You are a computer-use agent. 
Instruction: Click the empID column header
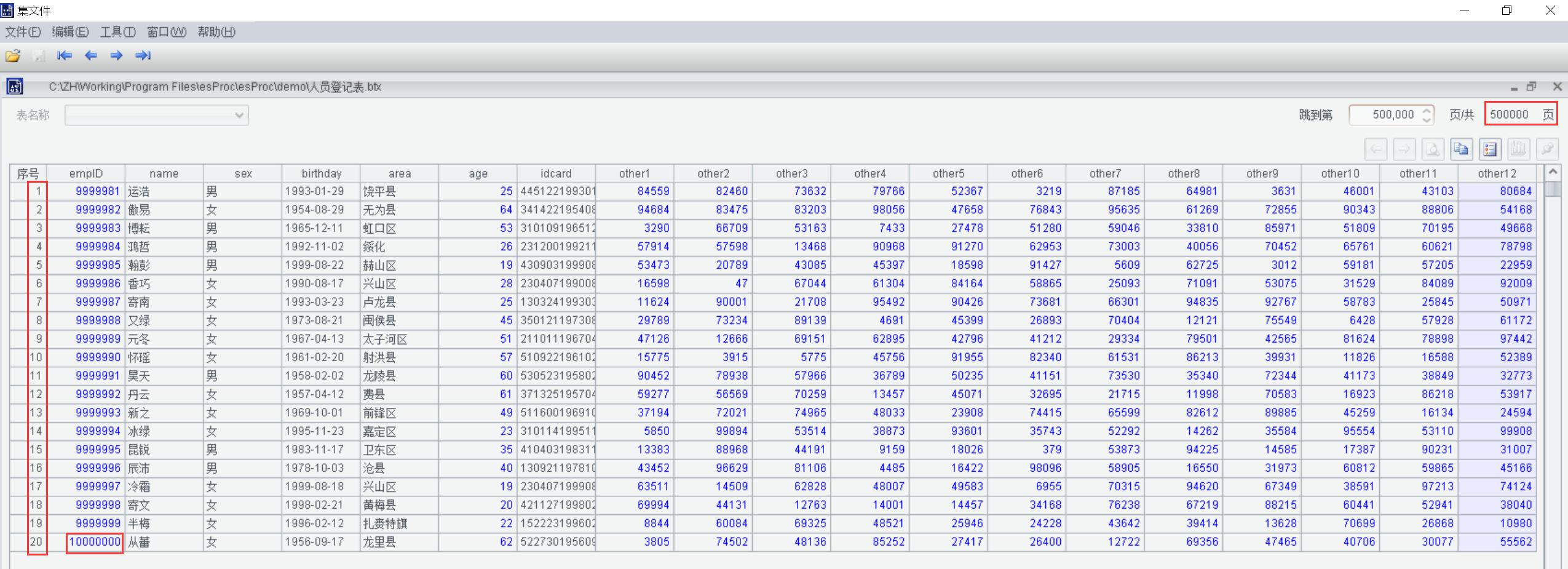click(x=86, y=173)
